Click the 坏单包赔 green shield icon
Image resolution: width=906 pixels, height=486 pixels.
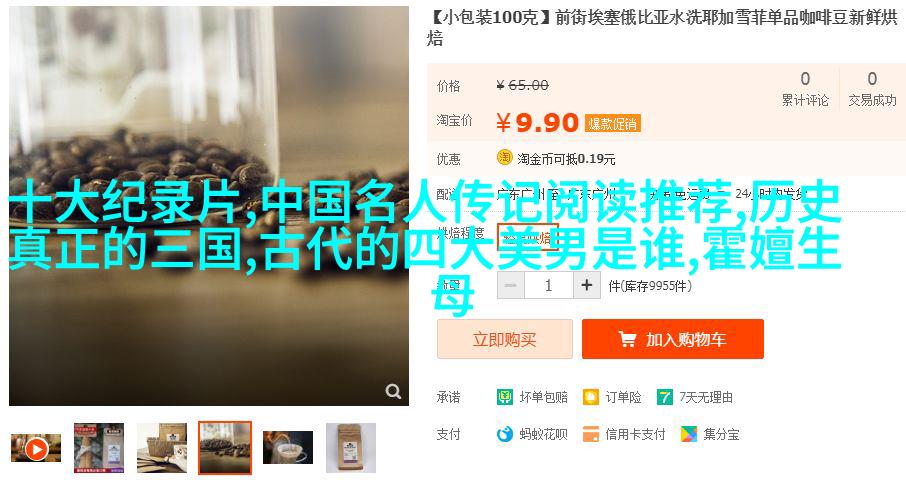(504, 397)
